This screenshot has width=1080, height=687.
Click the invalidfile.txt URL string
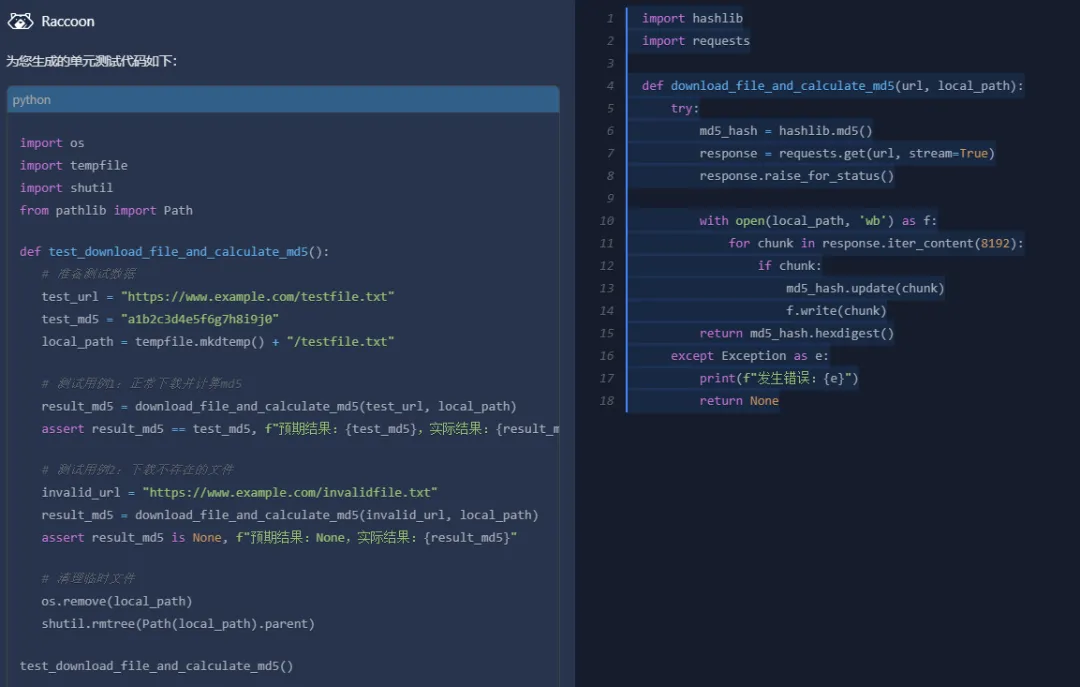pyautogui.click(x=290, y=493)
